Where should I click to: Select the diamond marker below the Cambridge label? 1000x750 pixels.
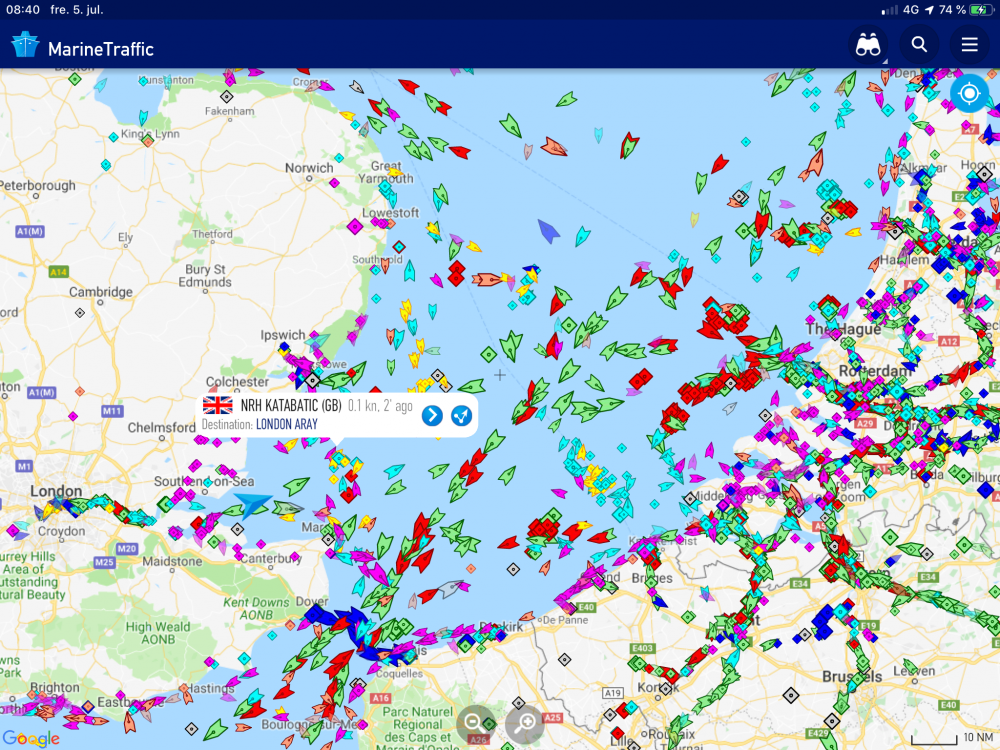80,312
